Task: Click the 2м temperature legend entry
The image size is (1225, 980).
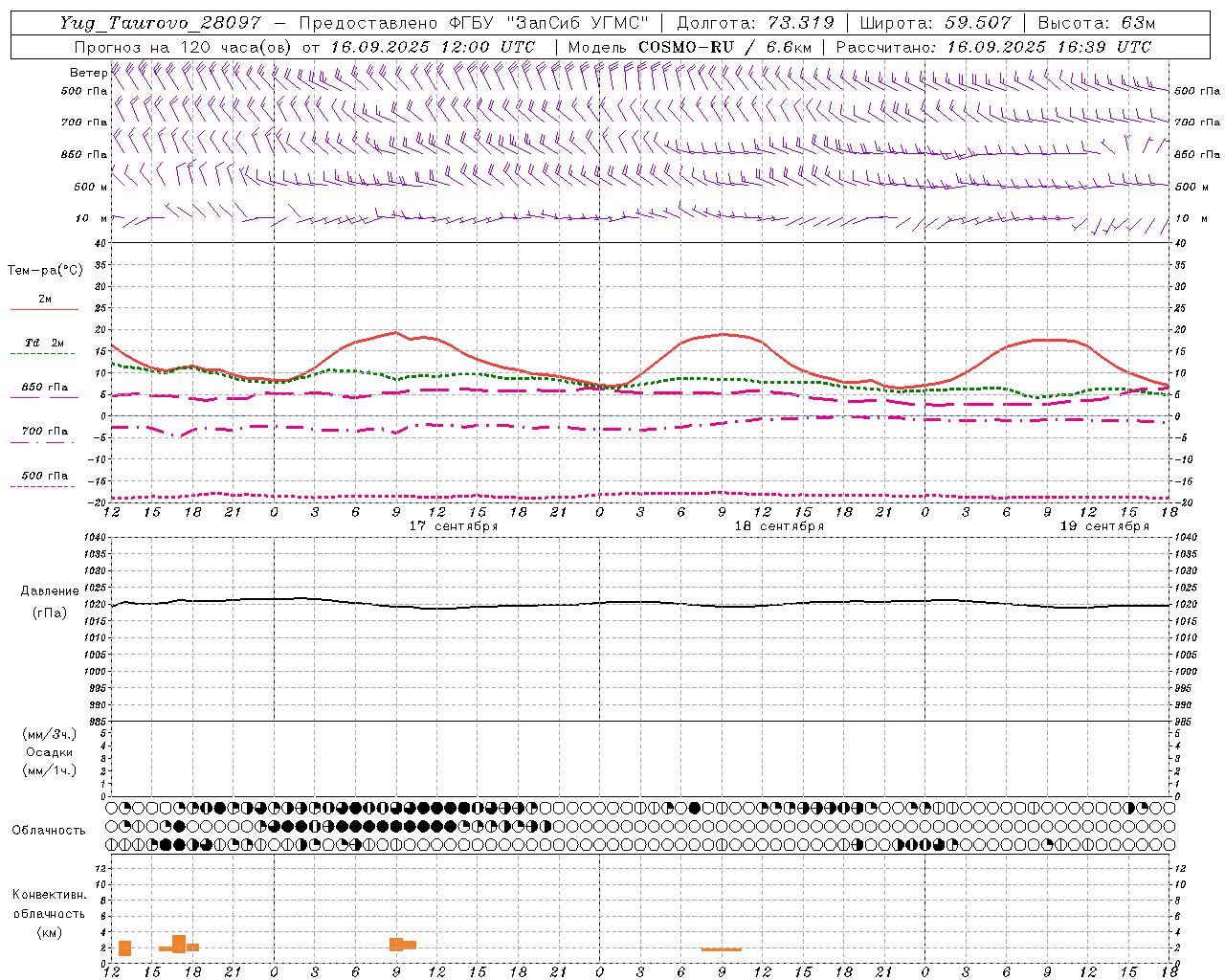Action: point(45,299)
